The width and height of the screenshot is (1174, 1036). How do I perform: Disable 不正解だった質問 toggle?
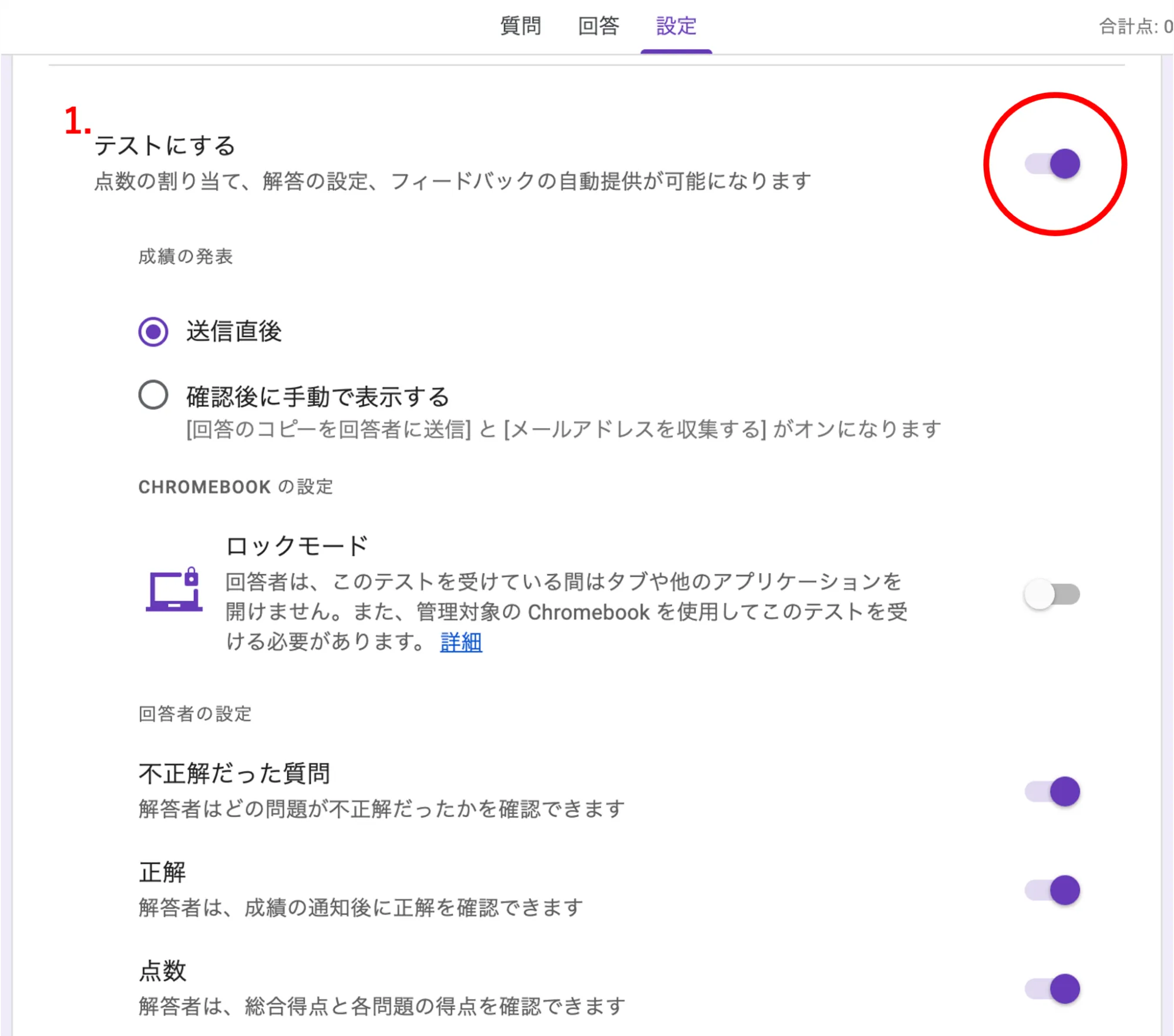pos(1052,792)
